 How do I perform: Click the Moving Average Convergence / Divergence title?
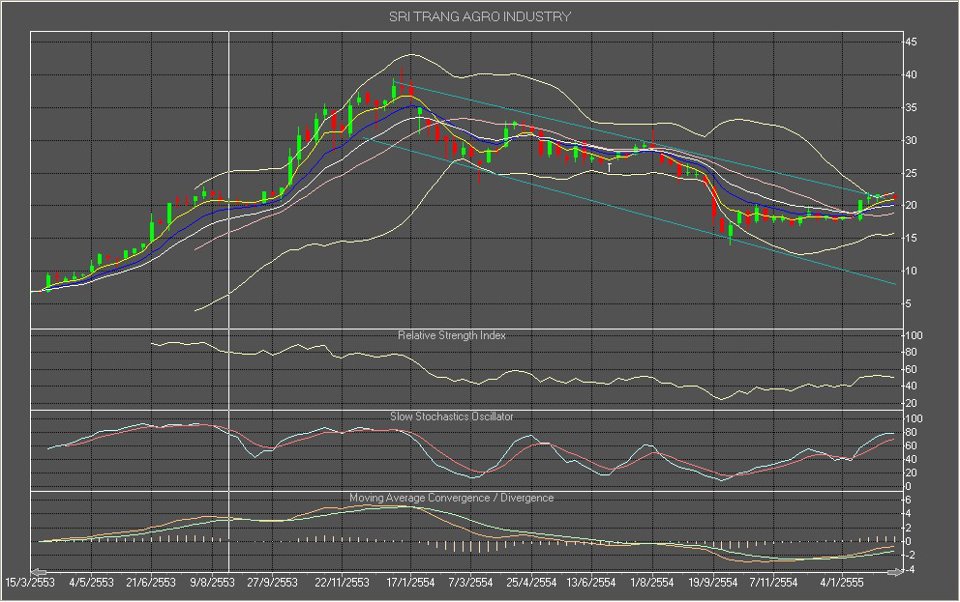451,498
